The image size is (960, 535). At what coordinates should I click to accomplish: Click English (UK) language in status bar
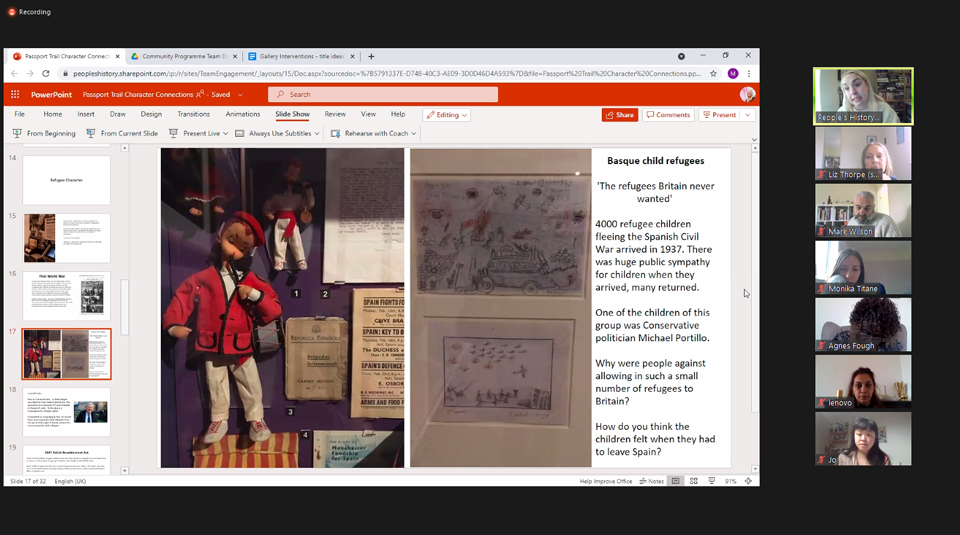pos(70,481)
